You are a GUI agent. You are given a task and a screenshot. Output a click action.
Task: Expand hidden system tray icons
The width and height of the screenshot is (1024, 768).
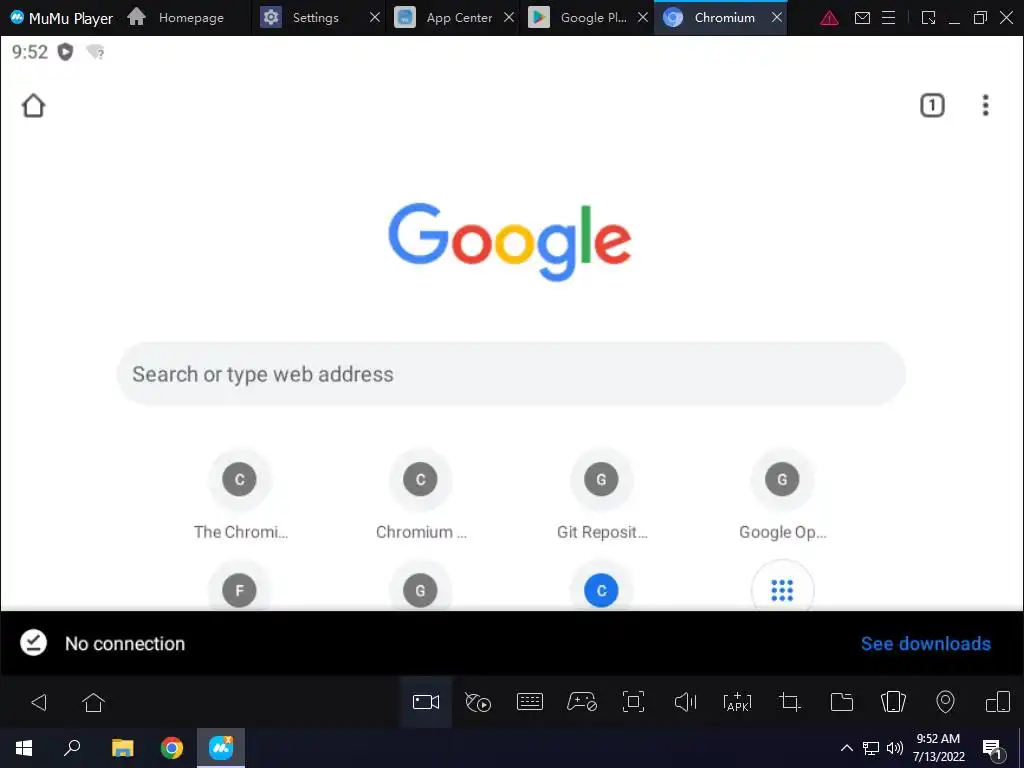tap(846, 748)
